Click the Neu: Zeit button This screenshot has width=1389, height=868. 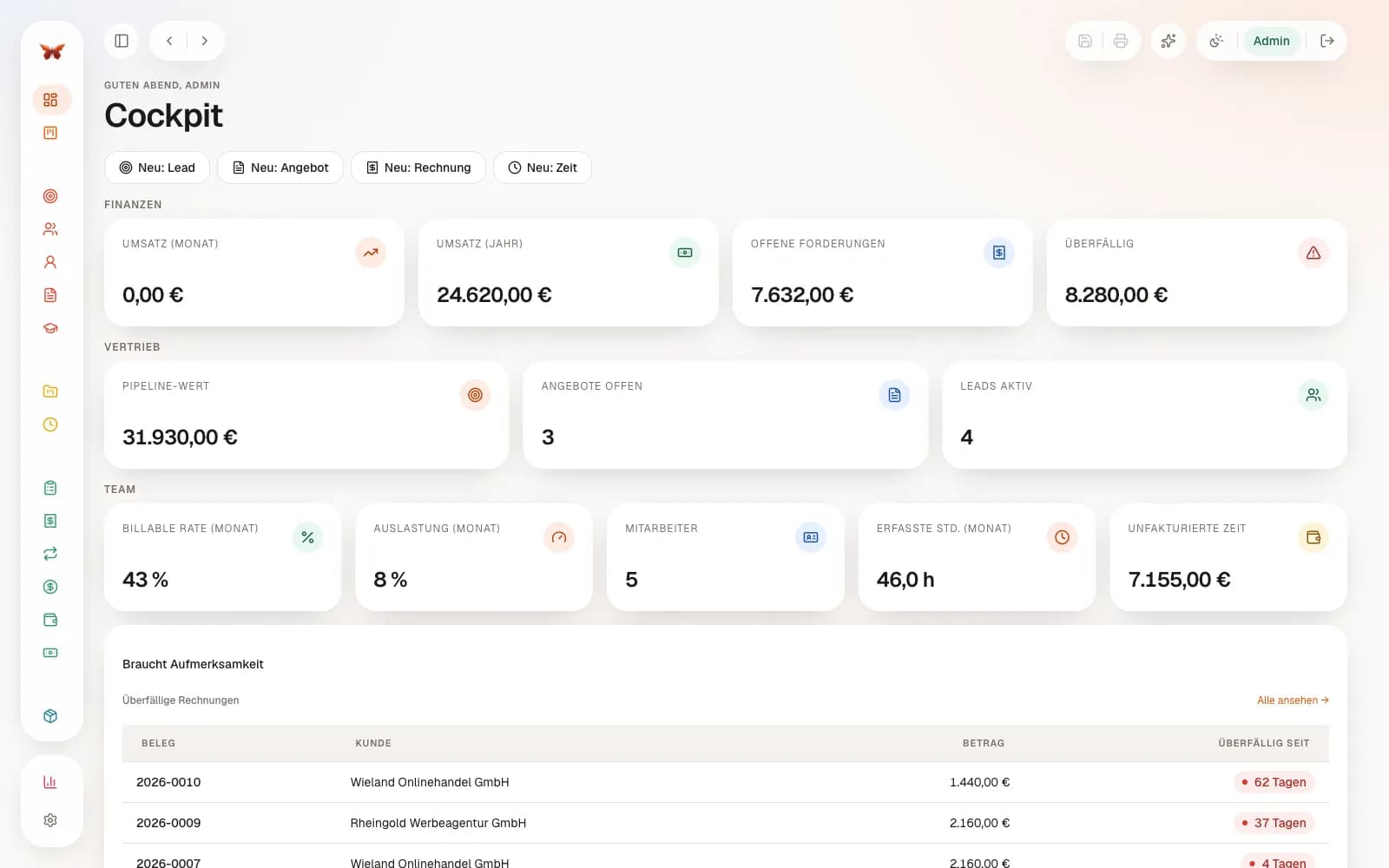click(543, 168)
